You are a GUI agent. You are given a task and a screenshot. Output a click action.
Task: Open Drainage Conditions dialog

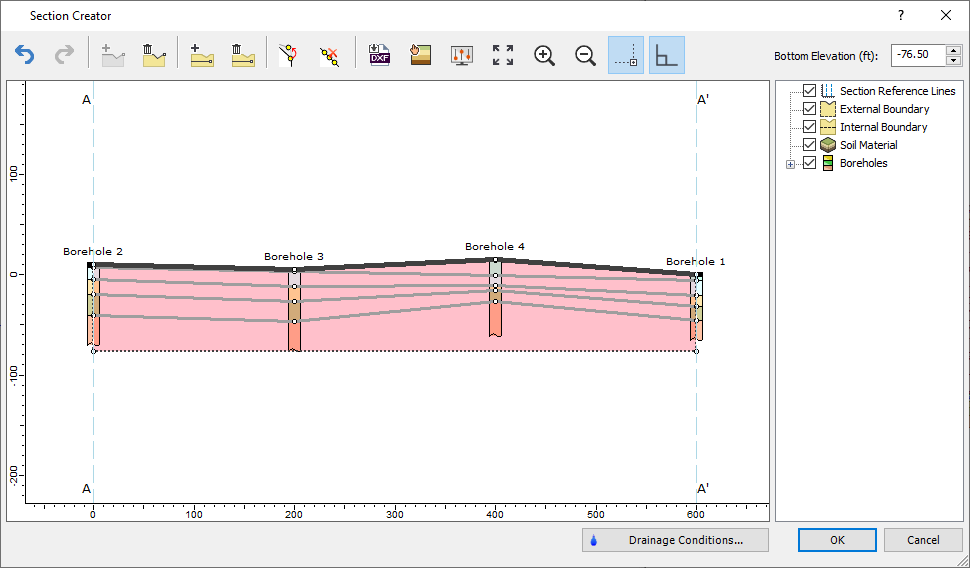click(676, 540)
